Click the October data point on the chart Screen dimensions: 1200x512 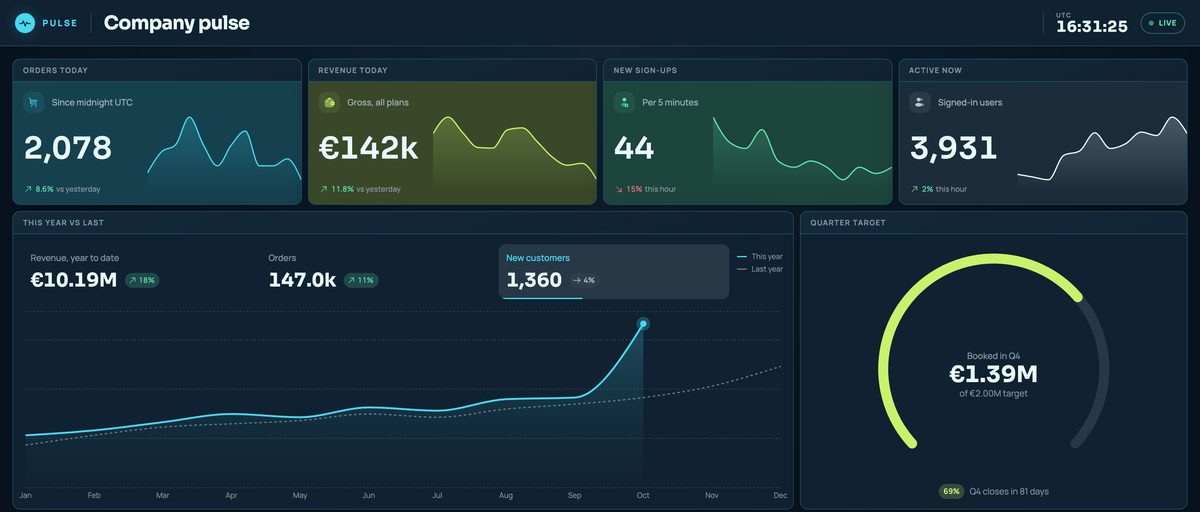coord(643,323)
